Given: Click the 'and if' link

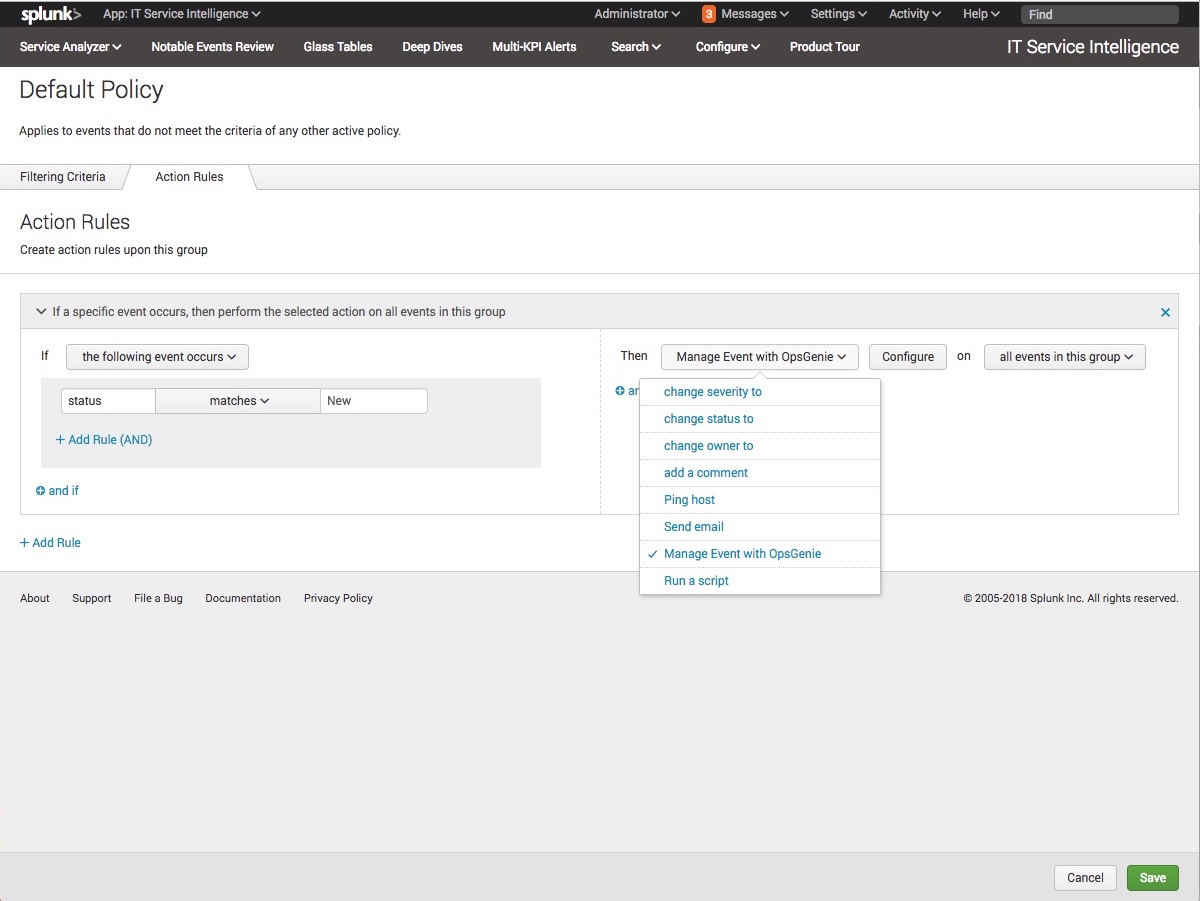Looking at the screenshot, I should pos(57,491).
